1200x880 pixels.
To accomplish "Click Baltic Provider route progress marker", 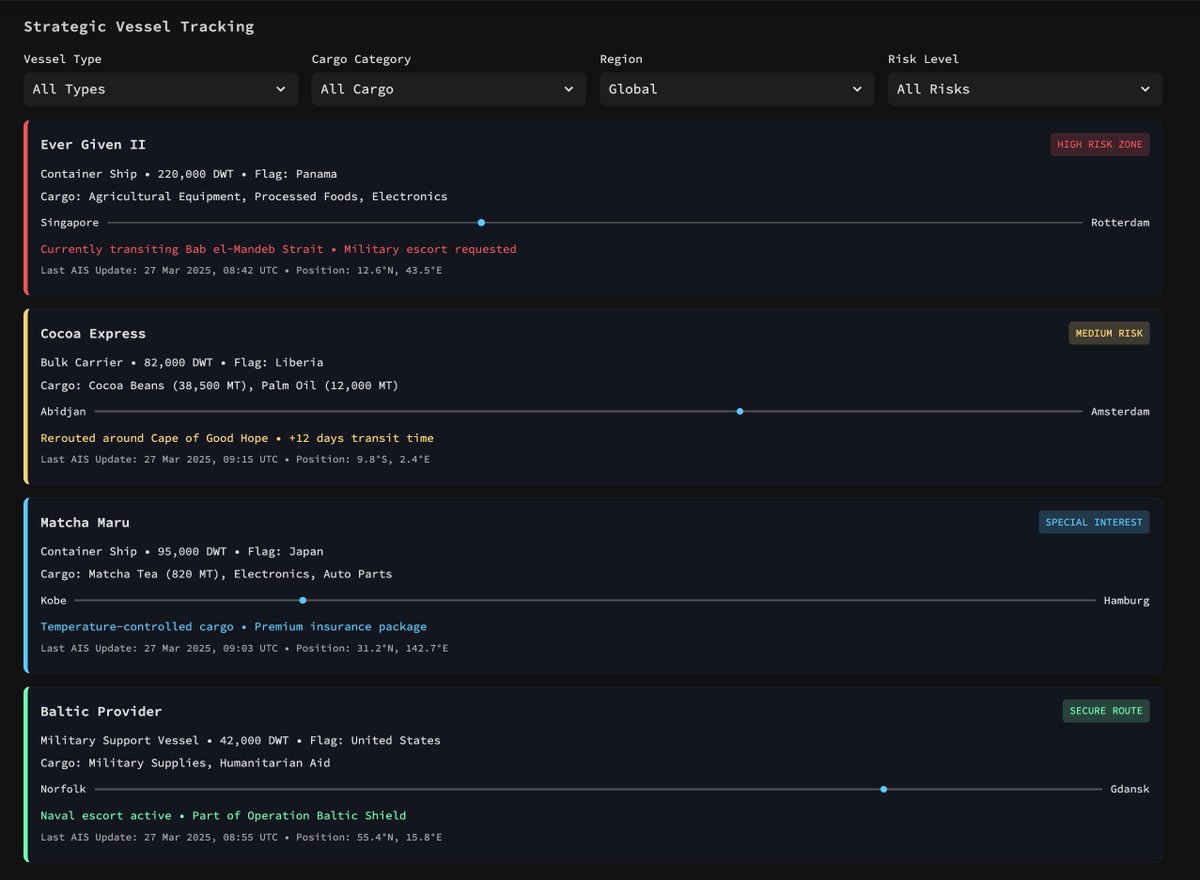I will (884, 789).
